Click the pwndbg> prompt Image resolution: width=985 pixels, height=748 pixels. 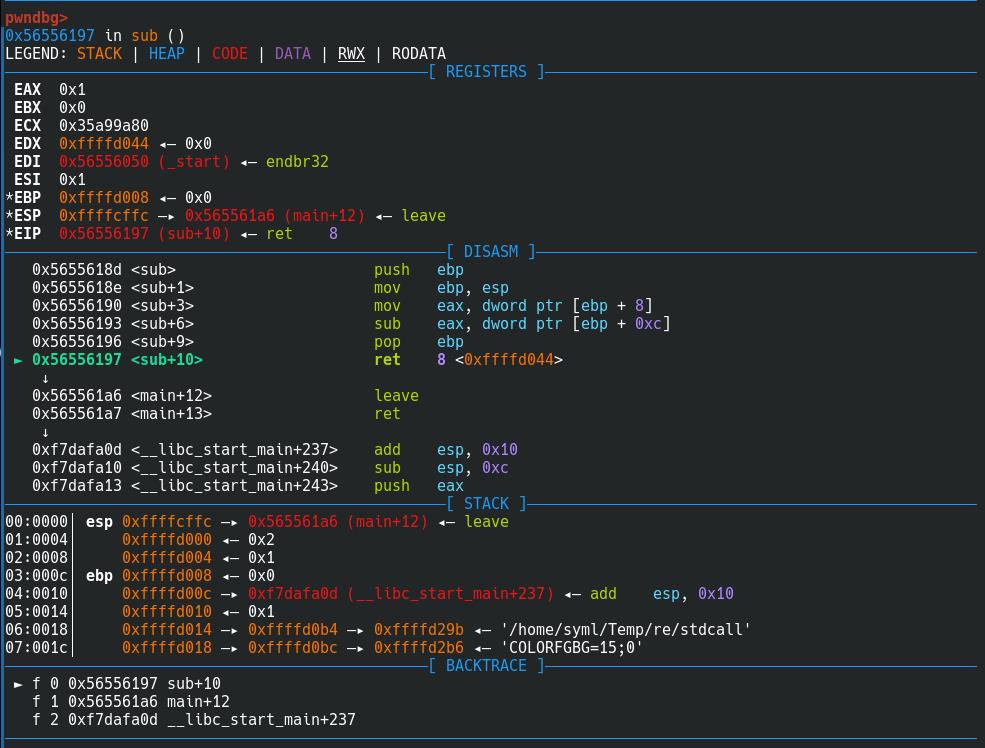tap(36, 17)
